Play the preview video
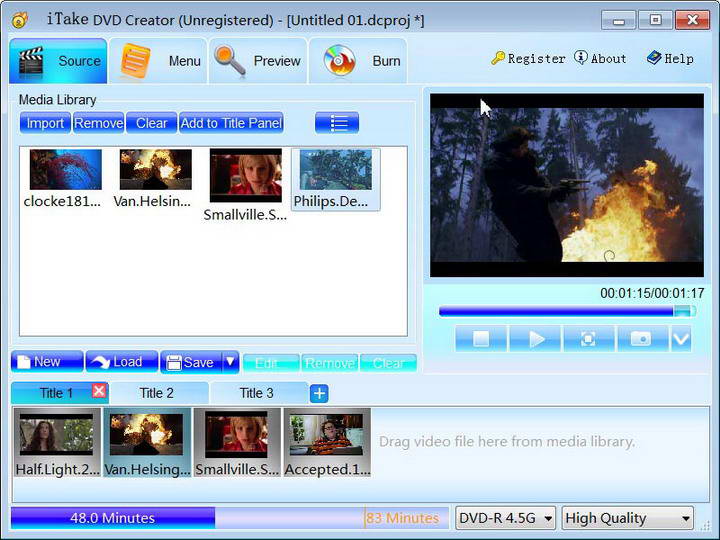 (x=535, y=339)
